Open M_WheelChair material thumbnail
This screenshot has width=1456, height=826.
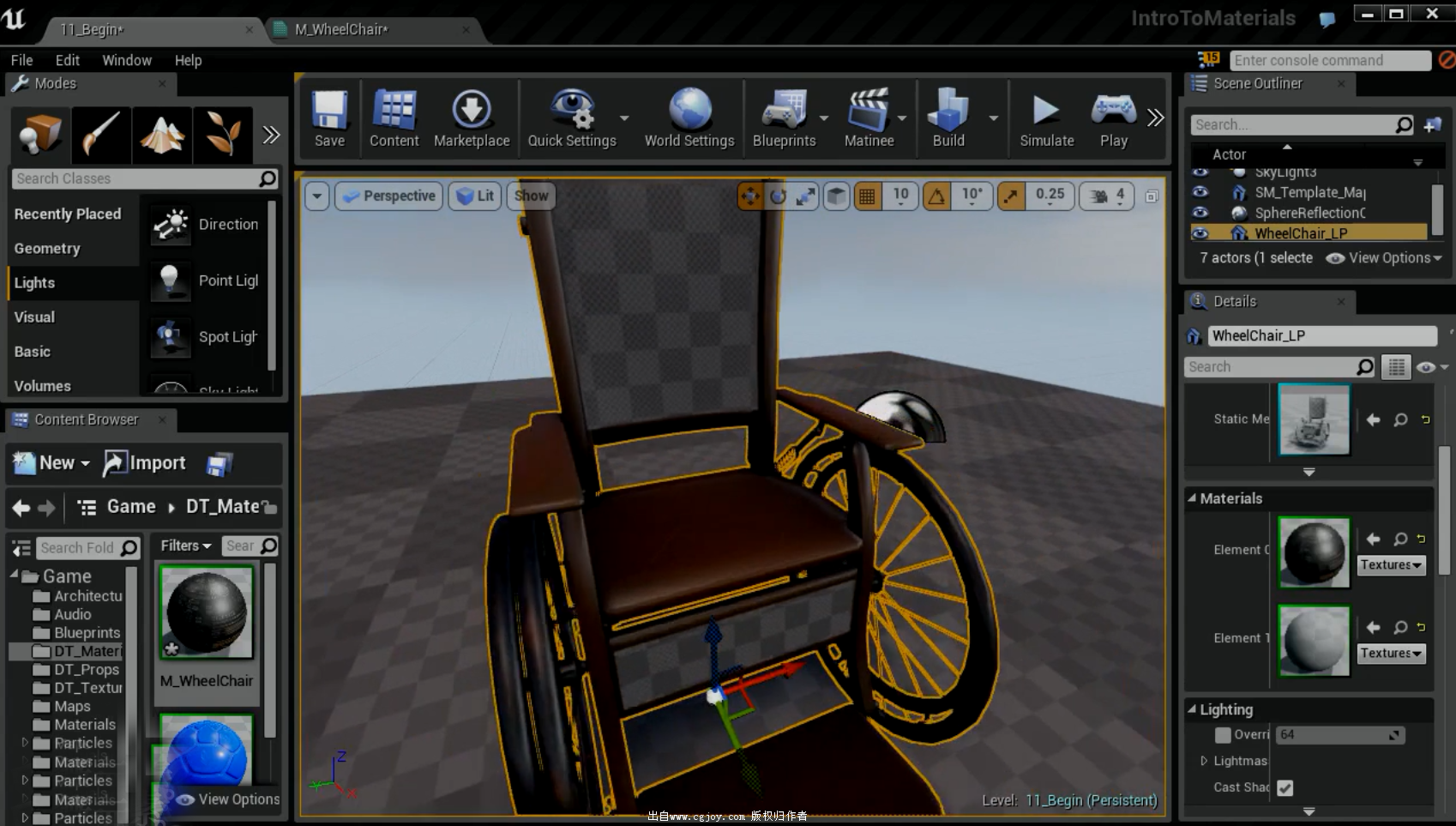pyautogui.click(x=207, y=612)
